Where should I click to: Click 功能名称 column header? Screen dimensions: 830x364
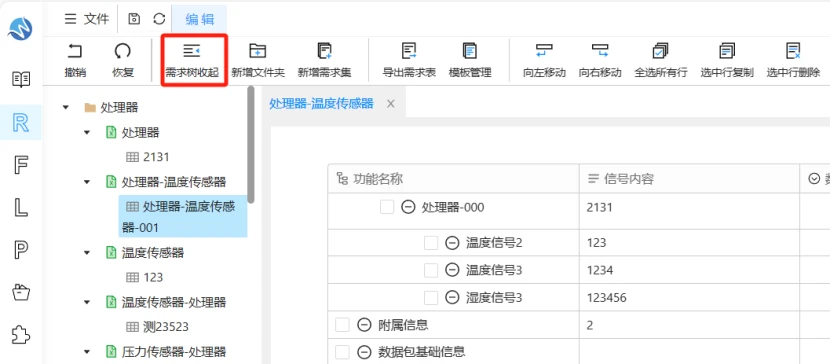453,179
